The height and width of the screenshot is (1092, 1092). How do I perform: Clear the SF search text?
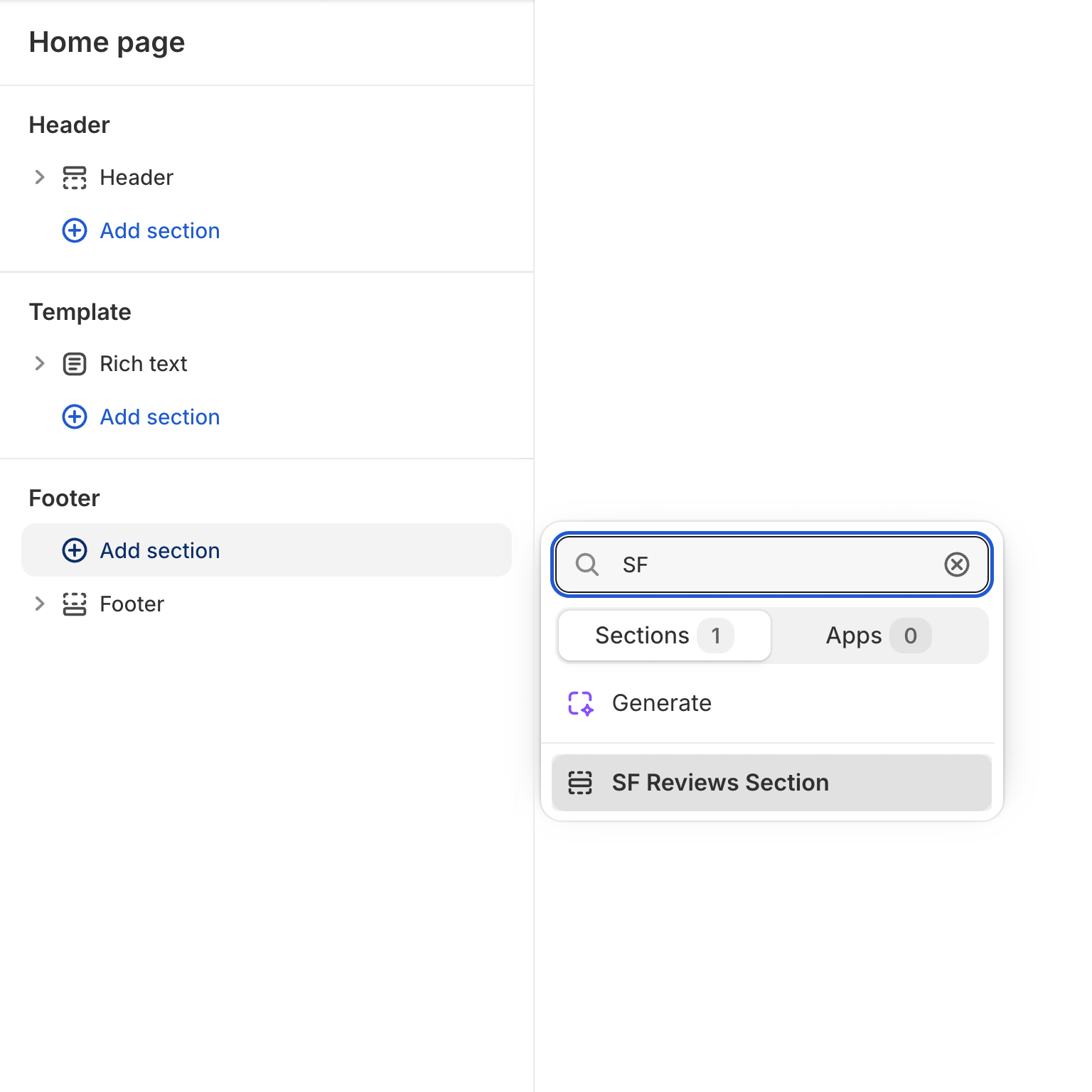tap(956, 564)
